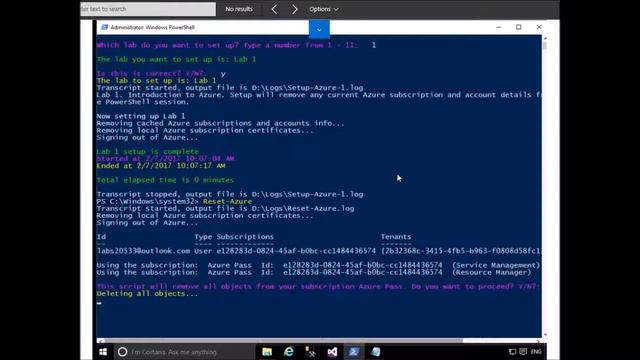This screenshot has height=360, width=640.
Task: Click the 'Now setting up Lab 1' line
Action: click(140, 116)
